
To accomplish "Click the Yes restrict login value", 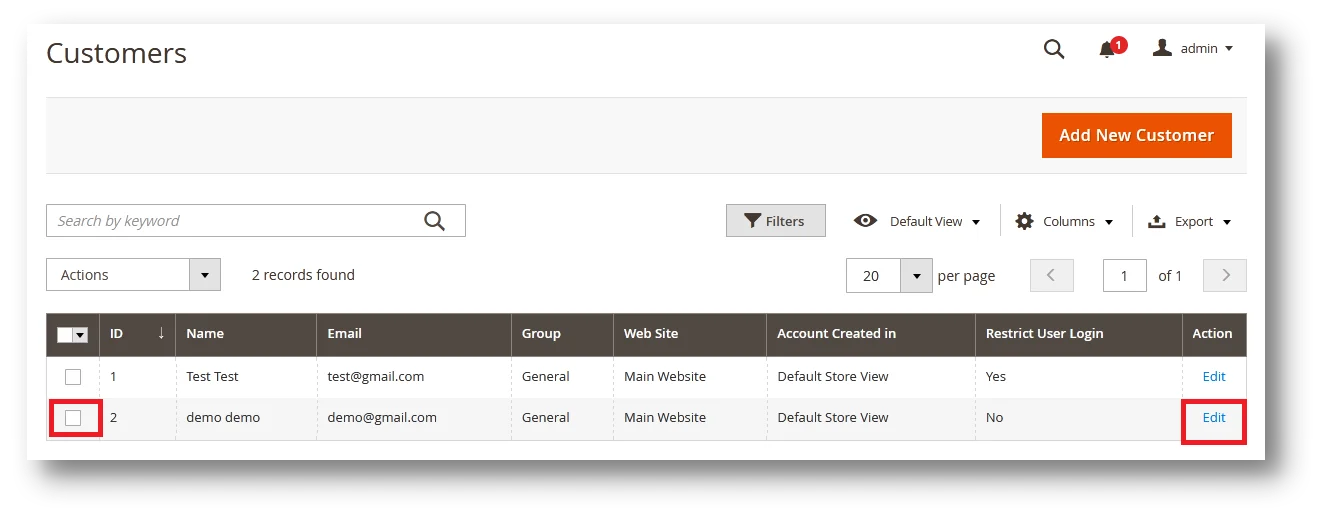I will coord(996,377).
